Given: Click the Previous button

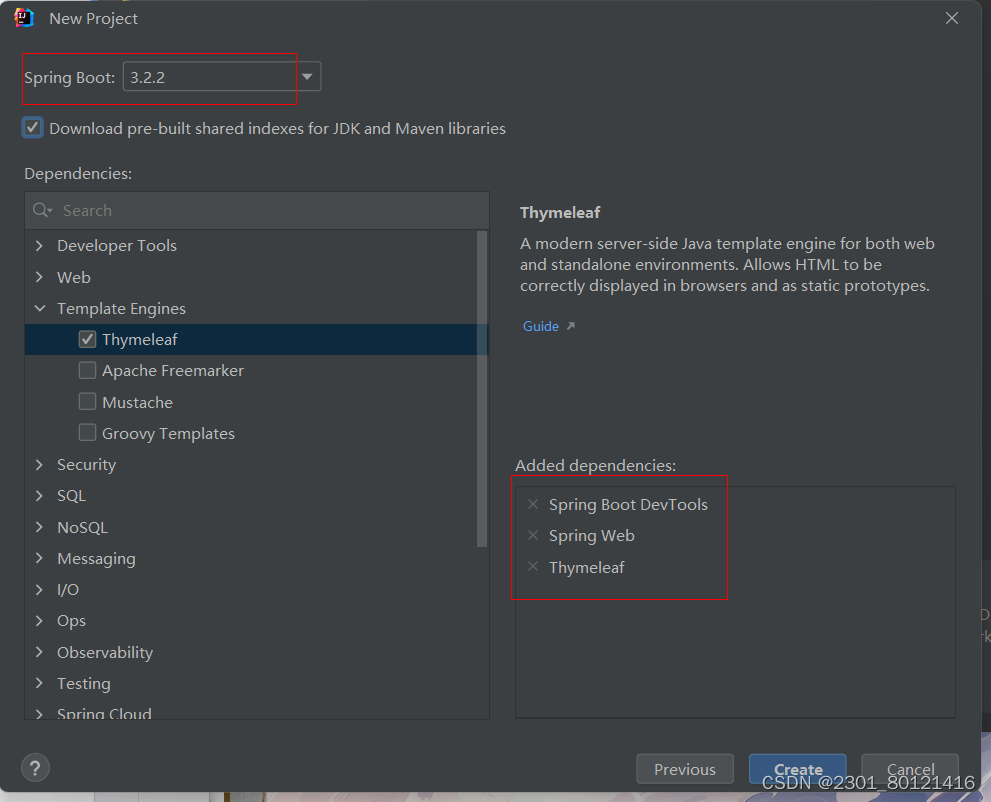Looking at the screenshot, I should point(684,769).
